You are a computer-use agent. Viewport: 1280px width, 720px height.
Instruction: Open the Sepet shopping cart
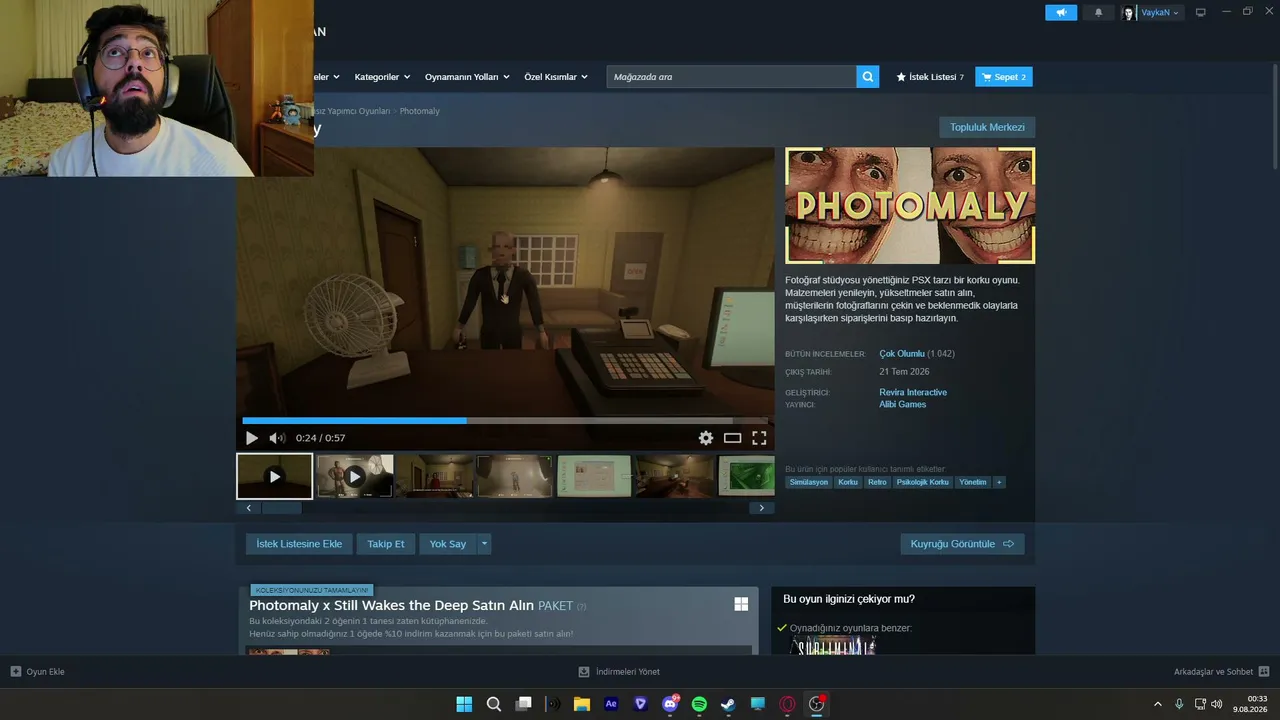tap(1004, 77)
